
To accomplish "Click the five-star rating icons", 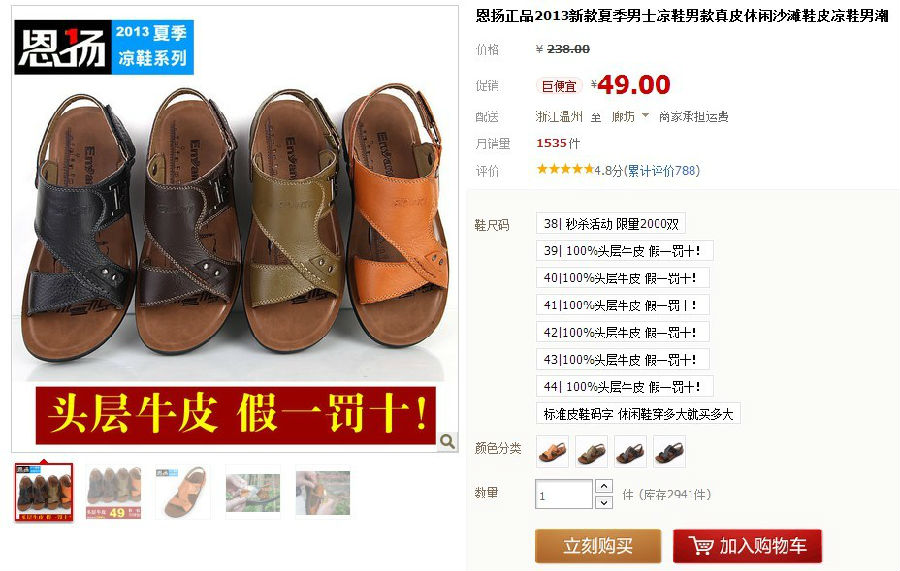I will tap(565, 169).
